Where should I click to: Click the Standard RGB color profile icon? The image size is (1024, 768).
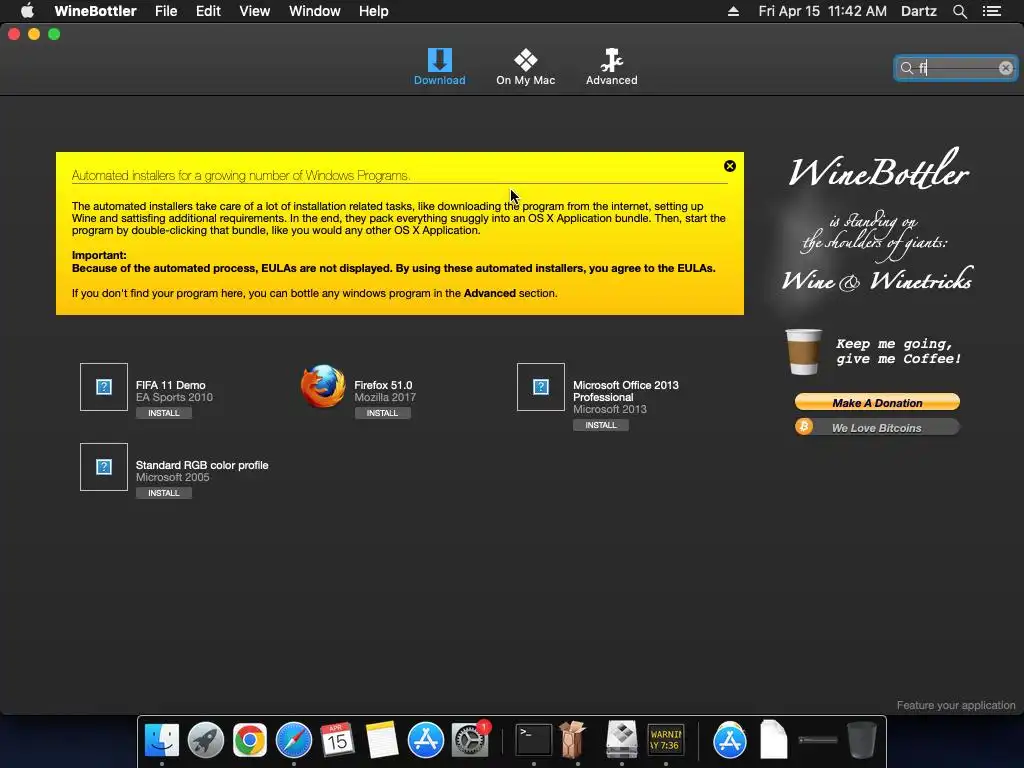coord(104,467)
